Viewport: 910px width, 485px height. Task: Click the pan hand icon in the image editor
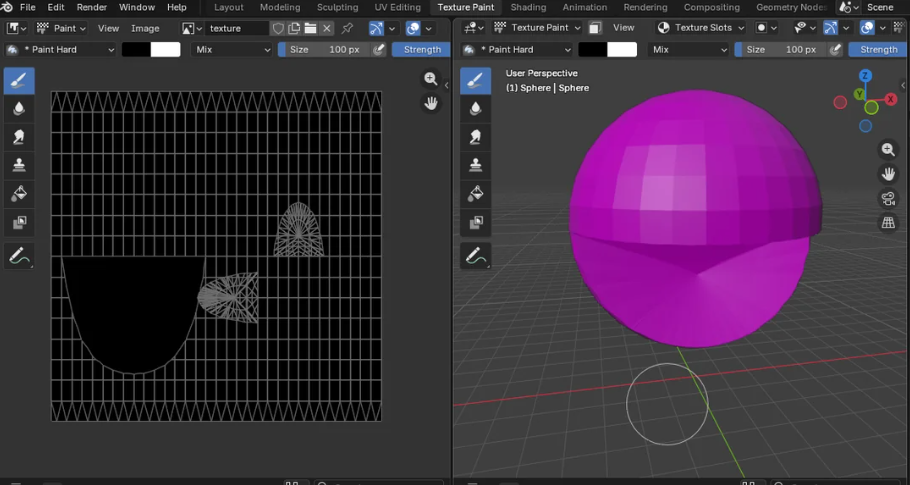coord(431,103)
